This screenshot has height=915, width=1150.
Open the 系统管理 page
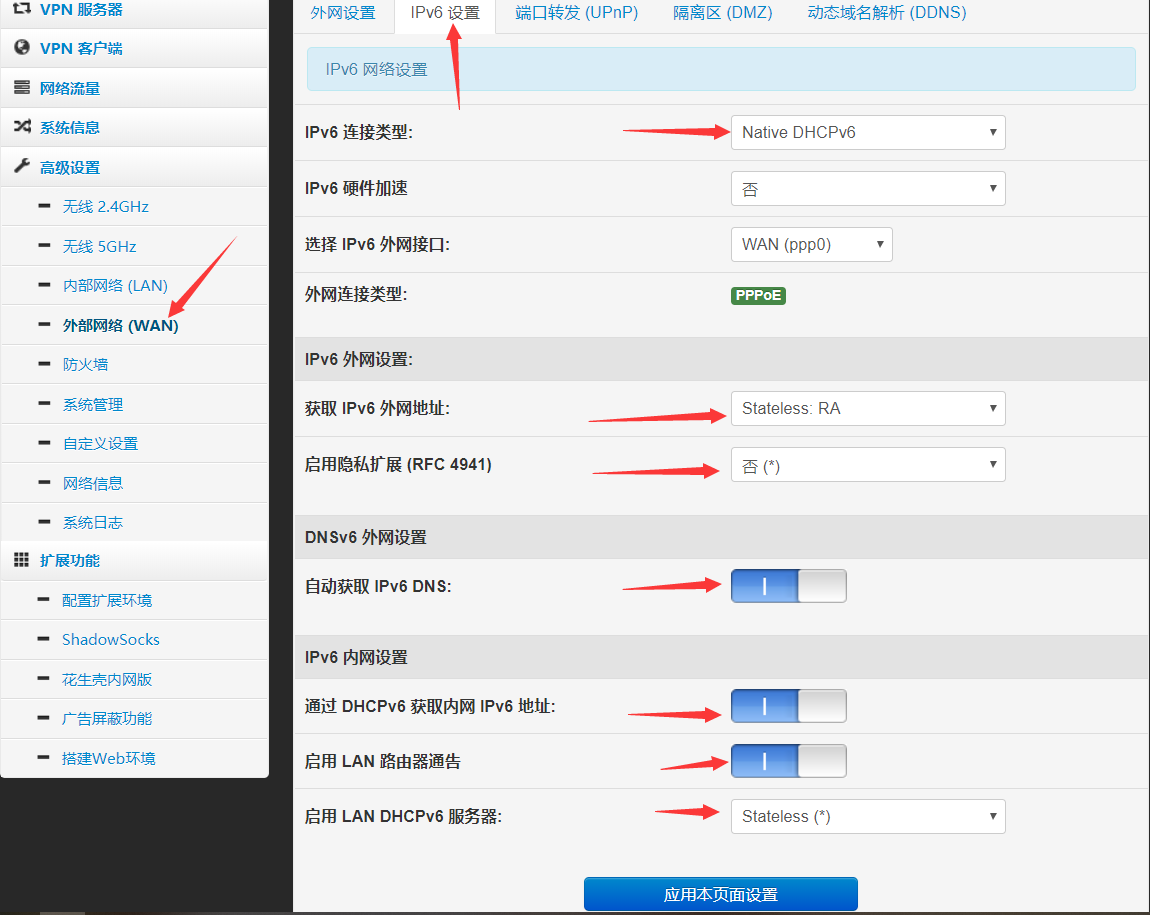click(x=93, y=404)
